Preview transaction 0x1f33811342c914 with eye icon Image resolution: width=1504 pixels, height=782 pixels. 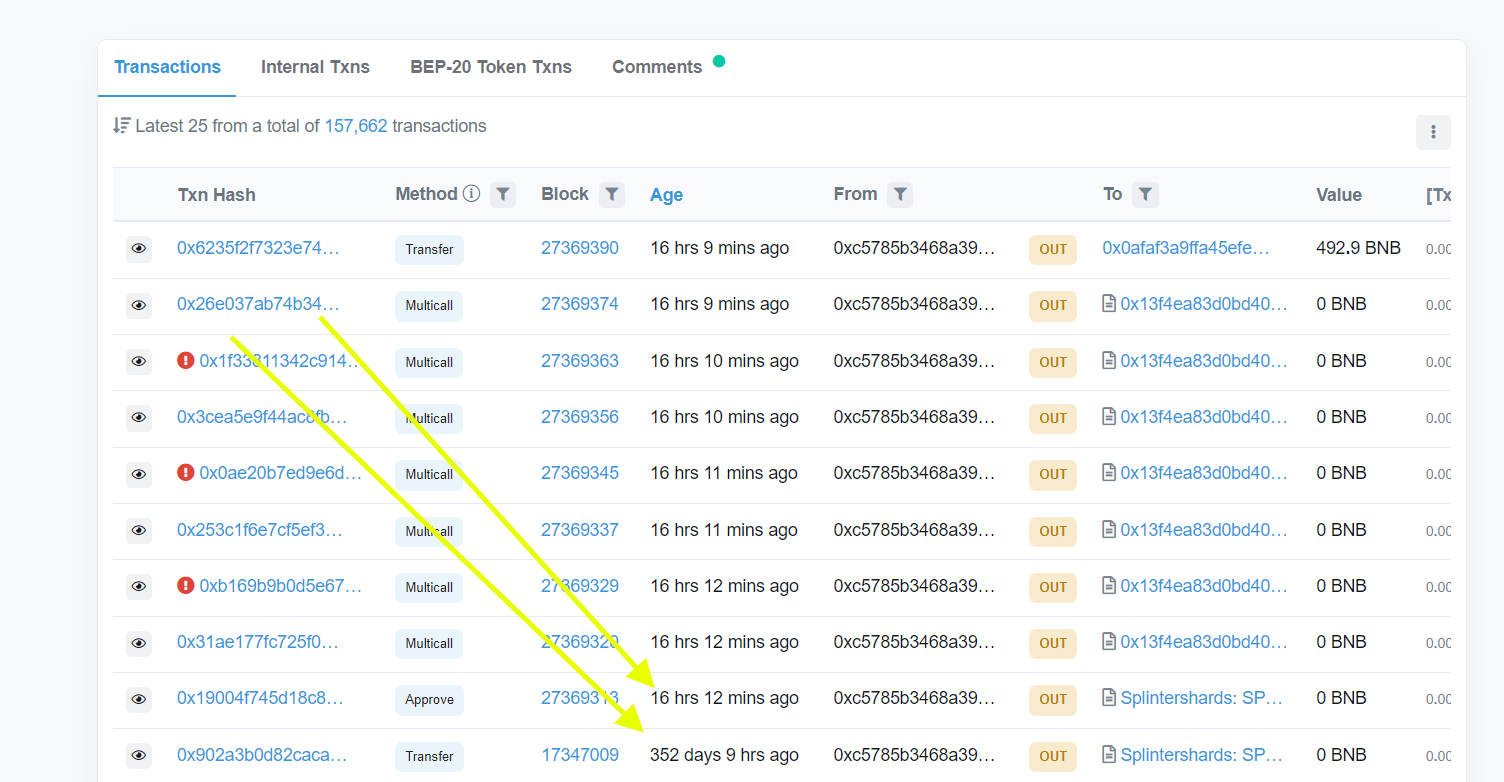click(139, 361)
